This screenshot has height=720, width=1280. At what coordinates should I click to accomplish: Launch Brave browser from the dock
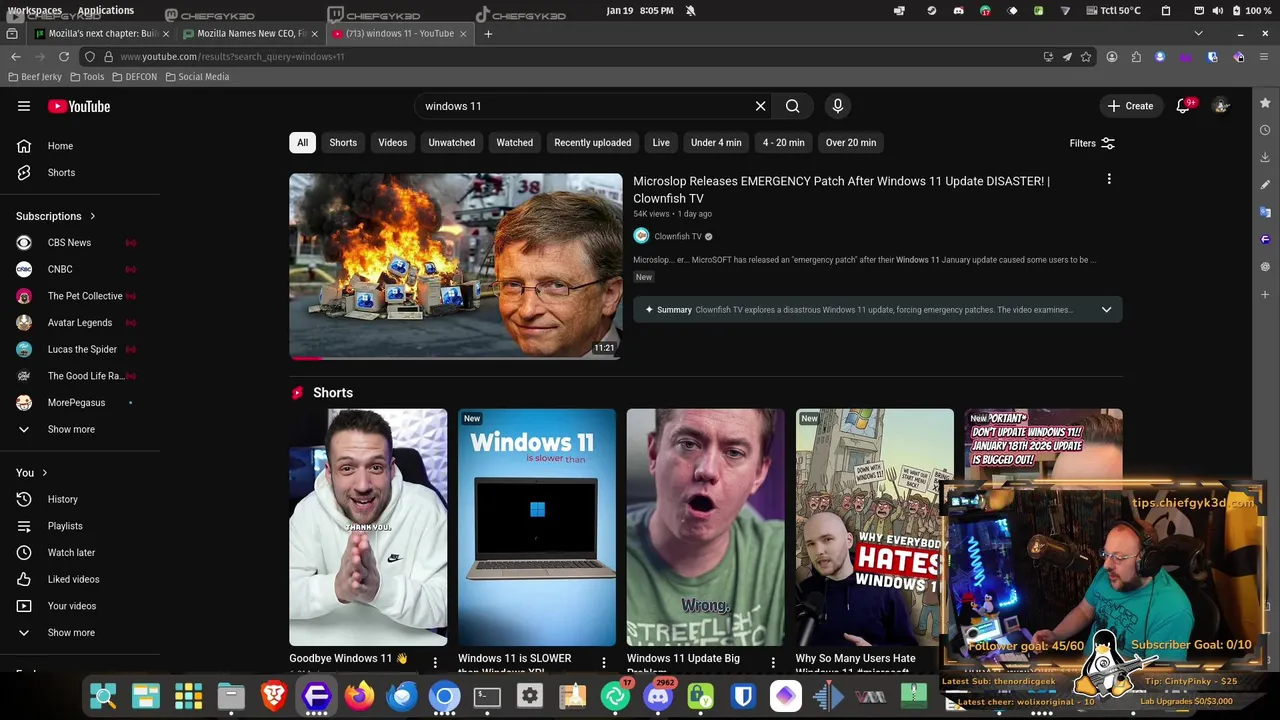click(x=274, y=696)
